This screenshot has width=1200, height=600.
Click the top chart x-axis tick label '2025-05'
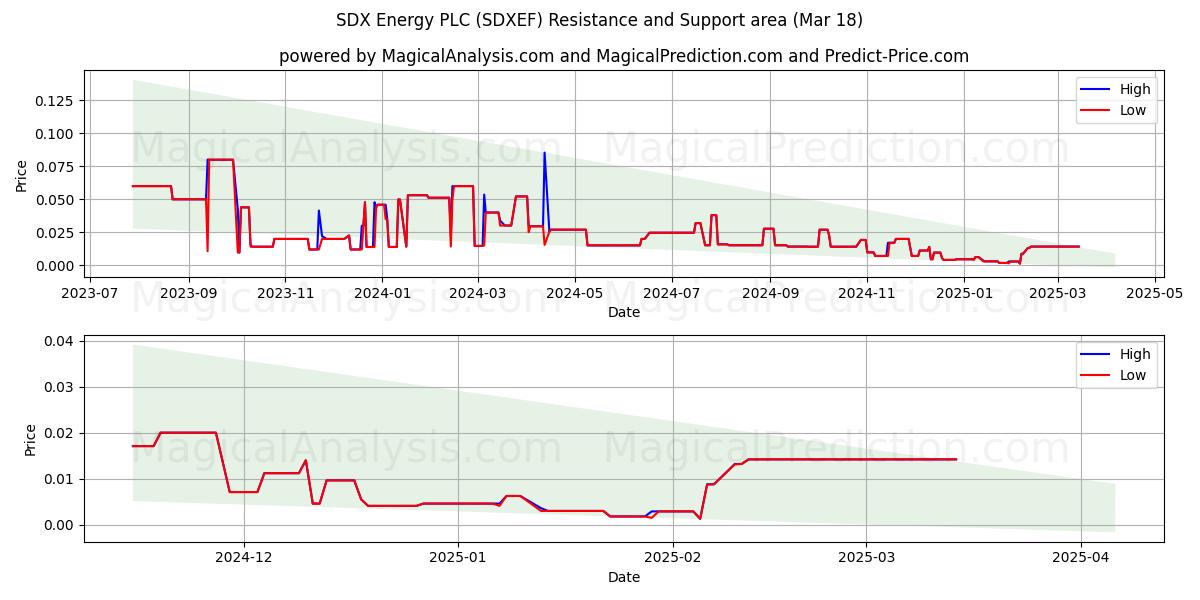(x=1153, y=294)
